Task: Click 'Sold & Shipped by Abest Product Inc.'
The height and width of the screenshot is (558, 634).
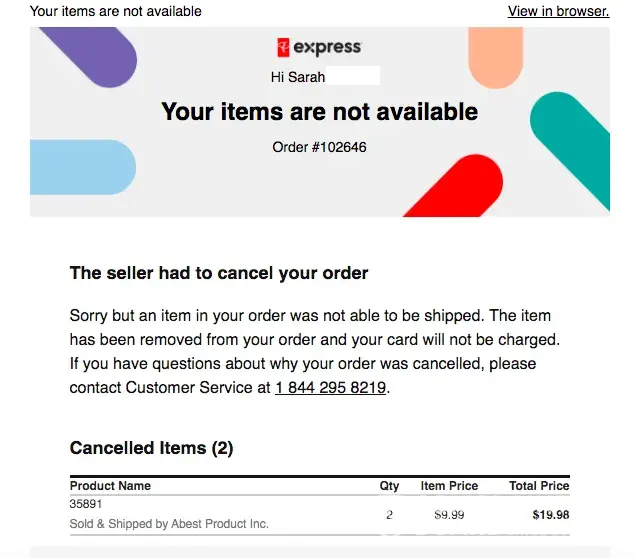Action: click(x=169, y=524)
